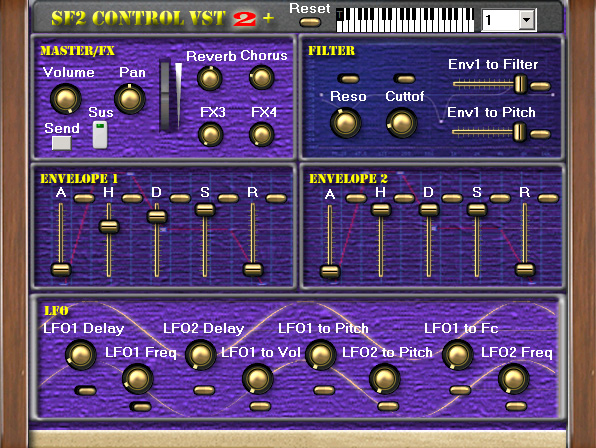Click pill button beside Env1 to Filter slider

[x=540, y=86]
